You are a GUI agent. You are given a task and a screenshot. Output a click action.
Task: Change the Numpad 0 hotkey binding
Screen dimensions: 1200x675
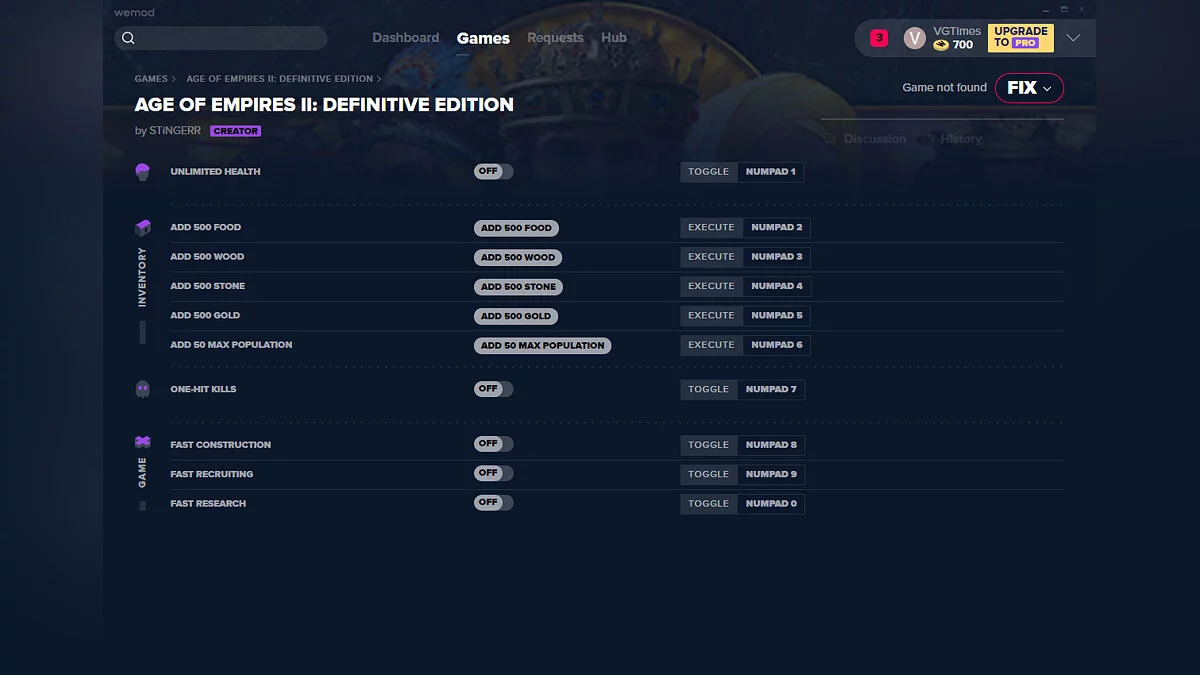[771, 503]
